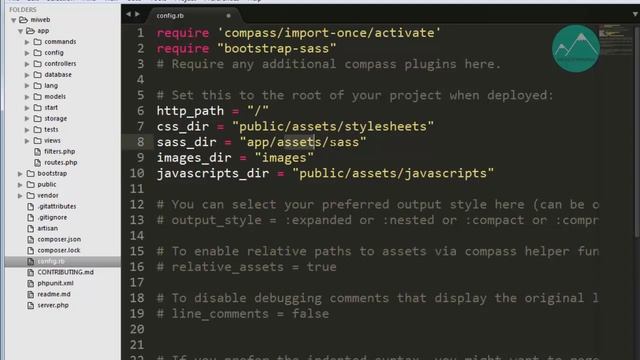The height and width of the screenshot is (360, 640).
Task: Click the models folder icon
Action: coord(38,97)
